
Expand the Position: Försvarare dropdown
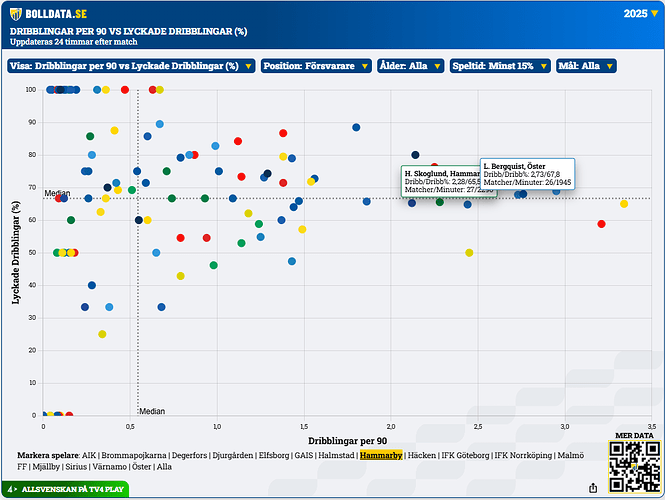point(322,66)
